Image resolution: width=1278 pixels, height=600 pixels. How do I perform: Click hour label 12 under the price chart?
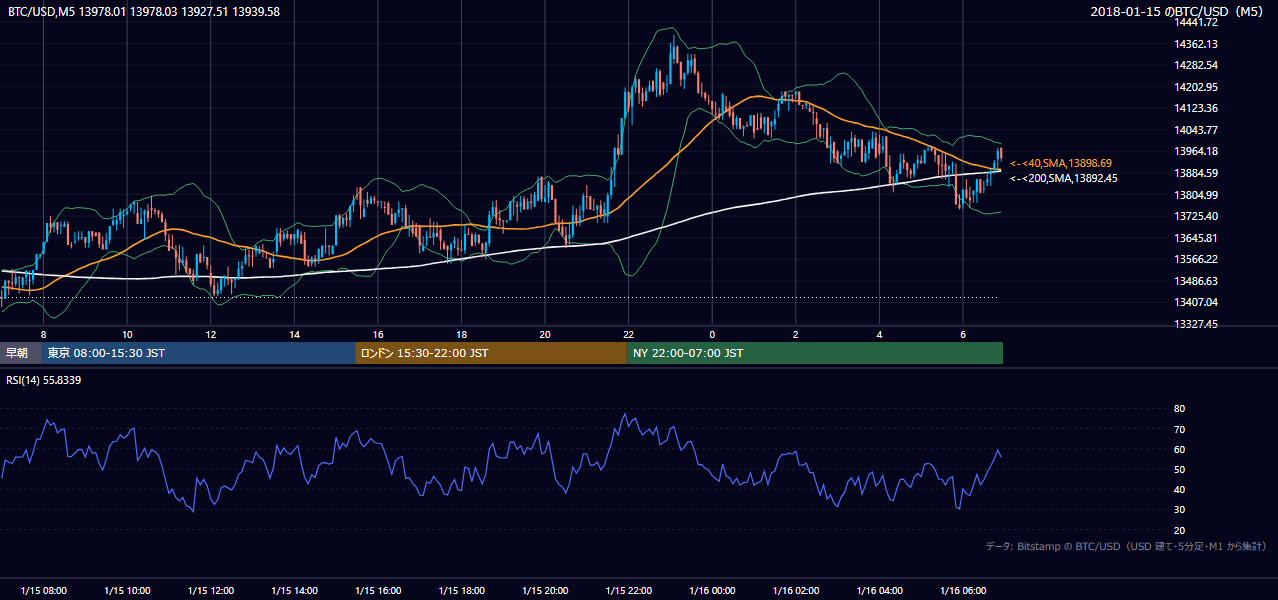click(211, 334)
